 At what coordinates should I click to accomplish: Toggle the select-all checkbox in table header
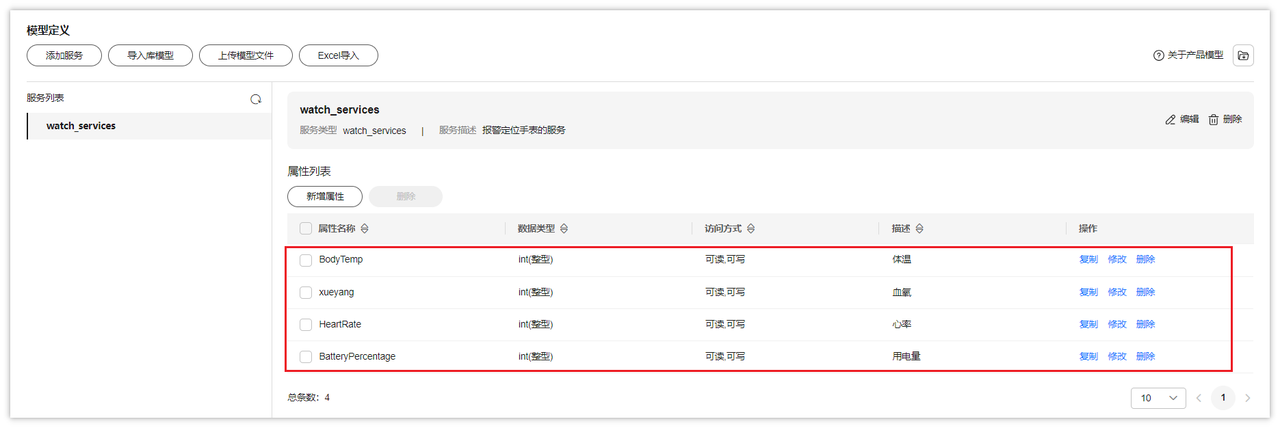point(306,228)
